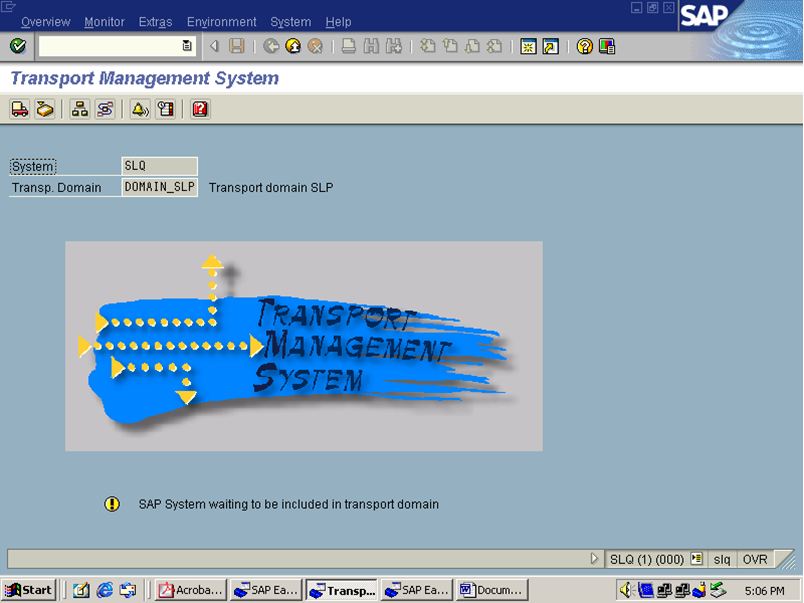Screen dimensions: 804x603
Task: Click the red Cancel icon
Action: [315, 47]
